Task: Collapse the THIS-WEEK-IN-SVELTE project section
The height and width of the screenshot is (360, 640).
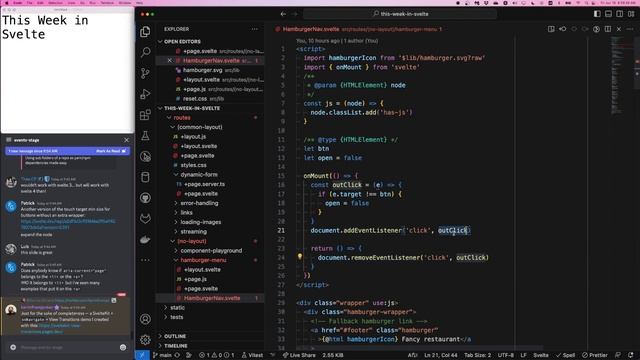Action: click(192, 108)
